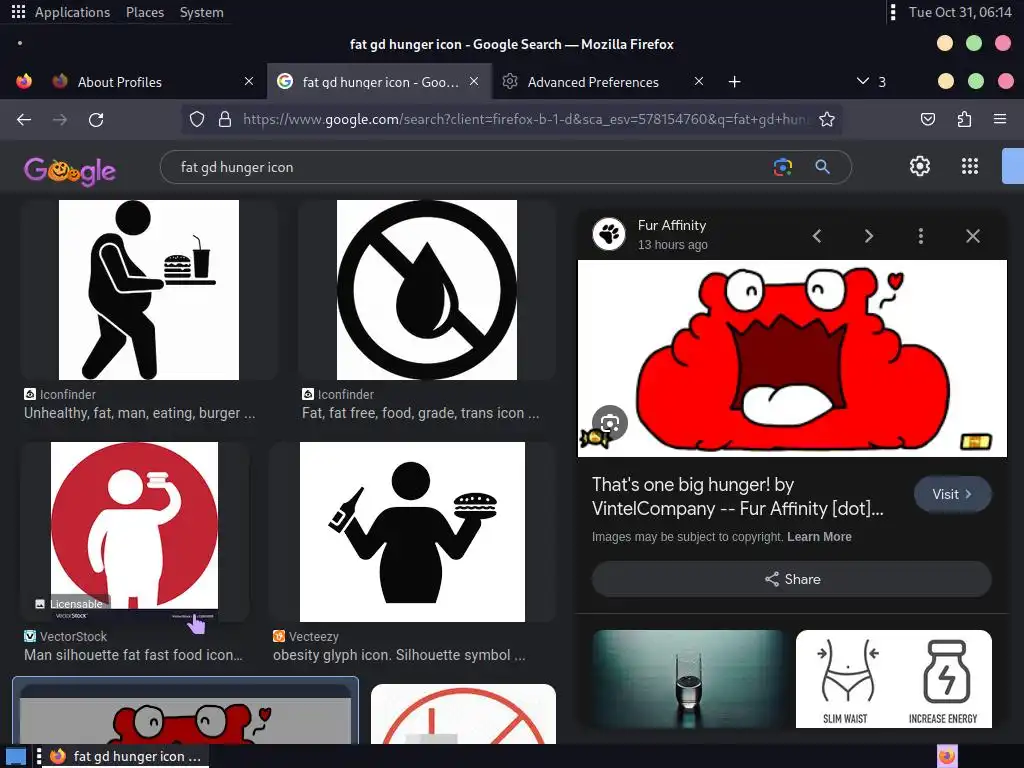Close the About Profiles tab
This screenshot has width=1024, height=768.
249,81
